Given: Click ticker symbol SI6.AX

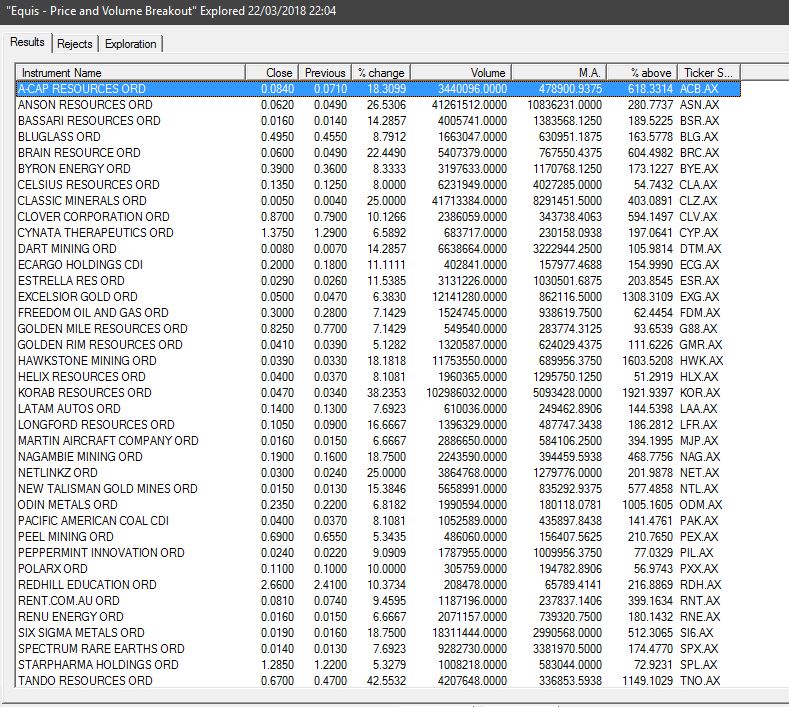Looking at the screenshot, I should click(x=697, y=633).
